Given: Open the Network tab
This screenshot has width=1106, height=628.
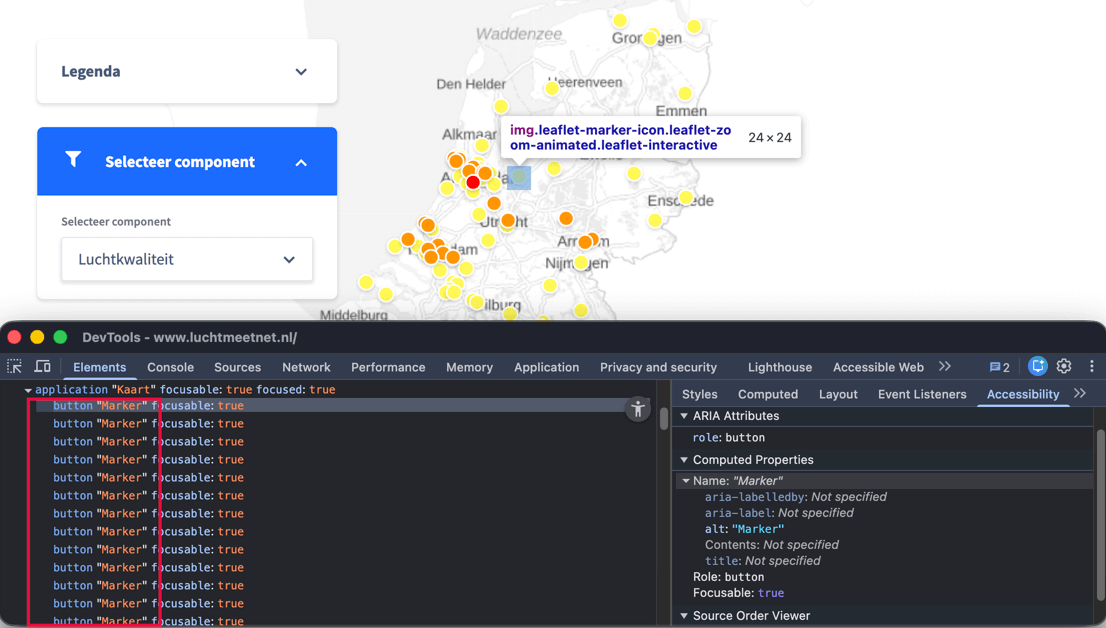Looking at the screenshot, I should (x=306, y=367).
